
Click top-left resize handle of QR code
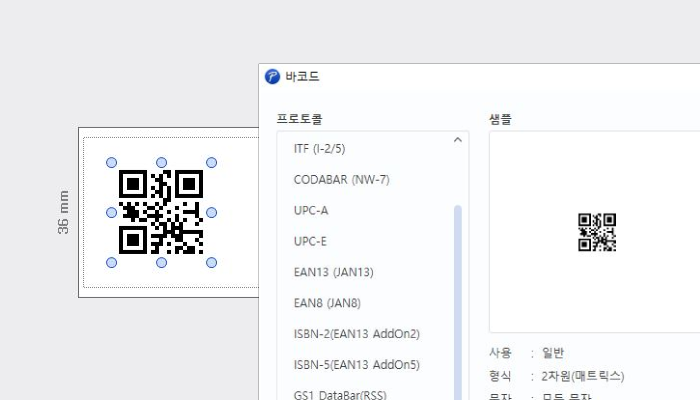click(x=112, y=162)
